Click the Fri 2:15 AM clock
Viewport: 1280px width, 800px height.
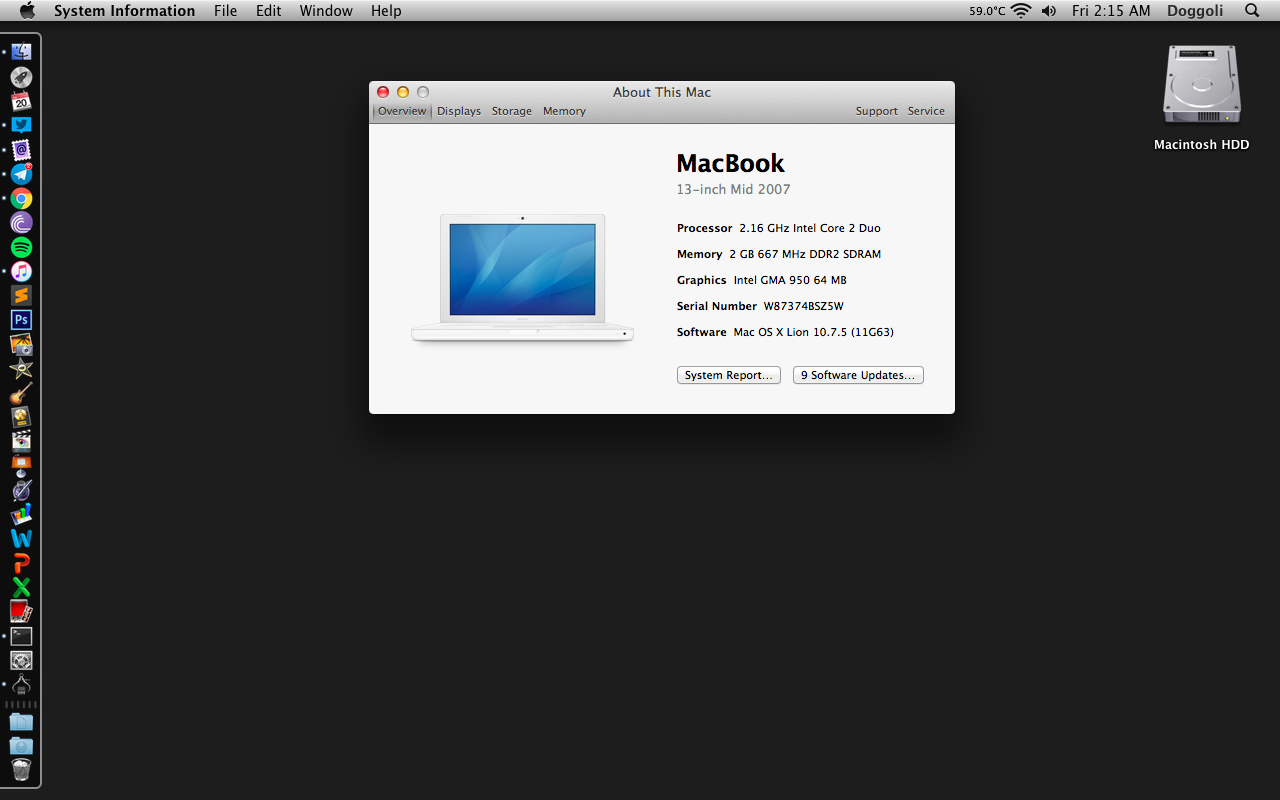pyautogui.click(x=1111, y=11)
